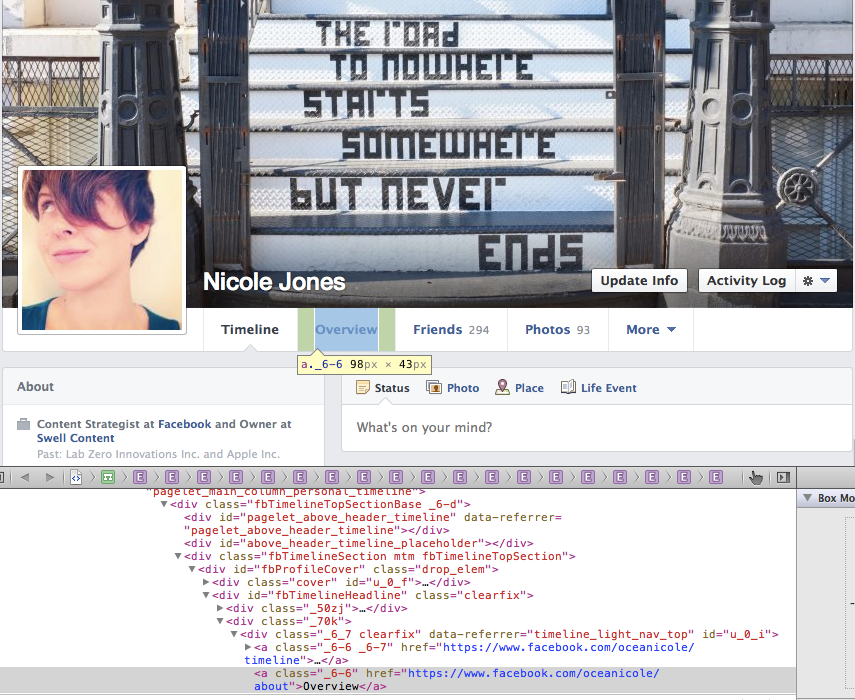Open the More dropdown in profile nav

tap(651, 330)
